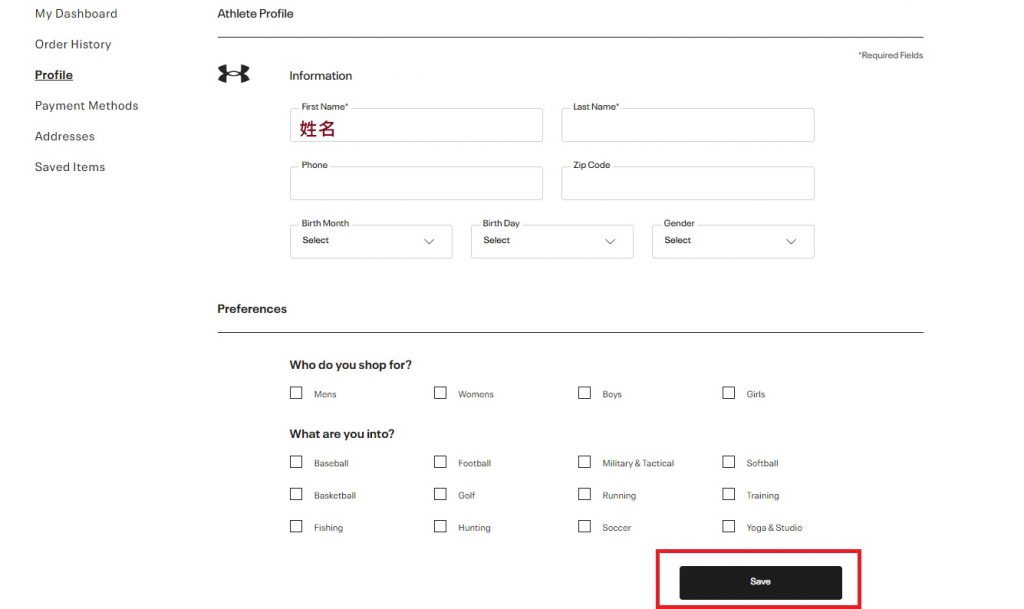Click into the Phone field
This screenshot has width=1024, height=609.
416,184
